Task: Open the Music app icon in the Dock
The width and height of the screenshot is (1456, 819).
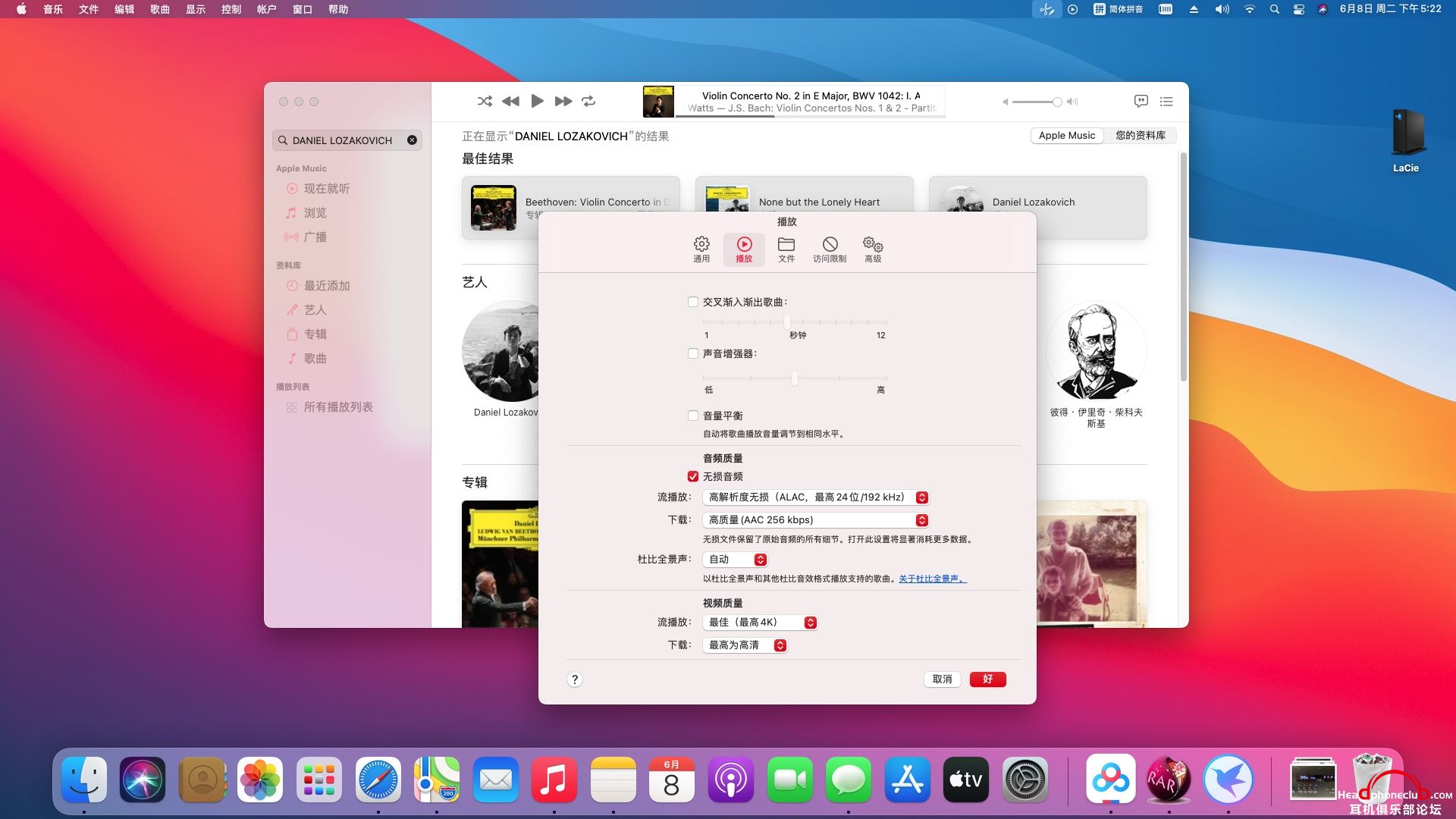Action: point(554,780)
